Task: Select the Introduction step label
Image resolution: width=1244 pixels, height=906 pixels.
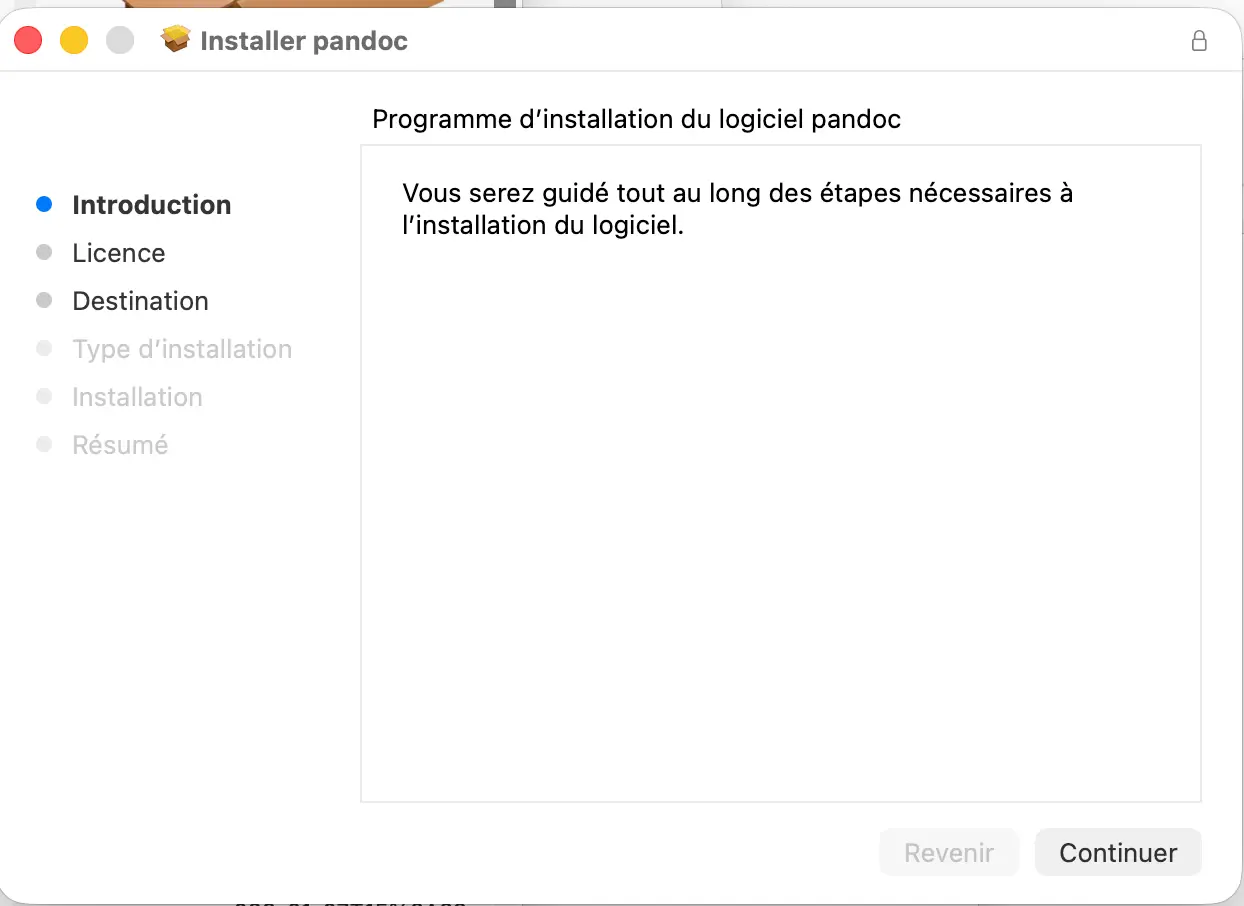Action: pyautogui.click(x=152, y=205)
